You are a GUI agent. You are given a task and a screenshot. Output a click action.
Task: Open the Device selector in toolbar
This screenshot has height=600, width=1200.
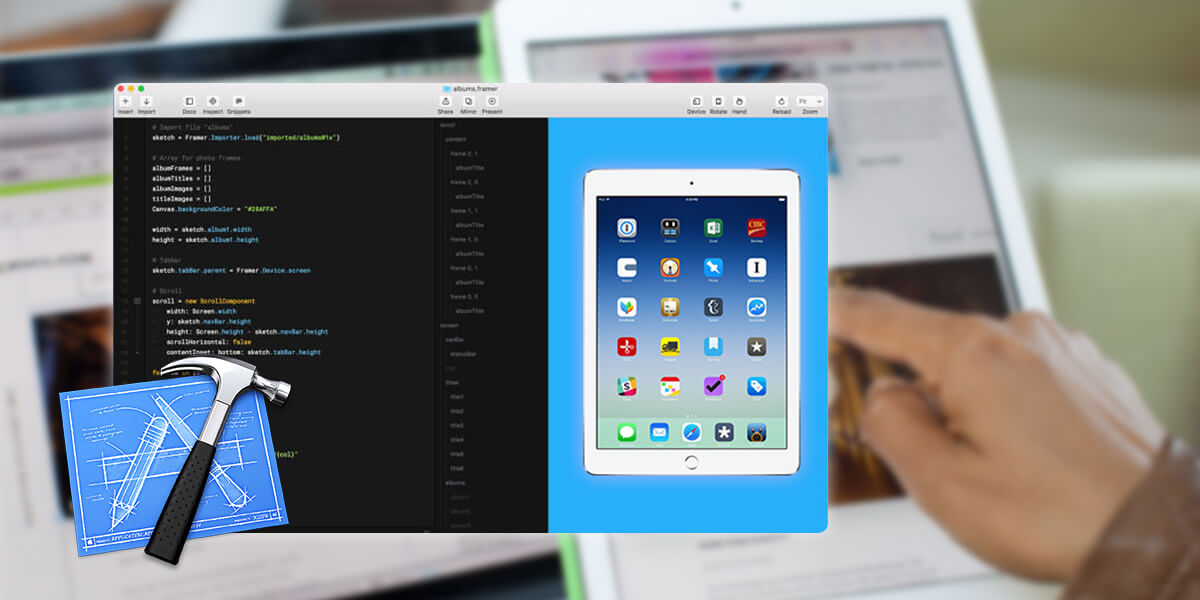tap(696, 101)
